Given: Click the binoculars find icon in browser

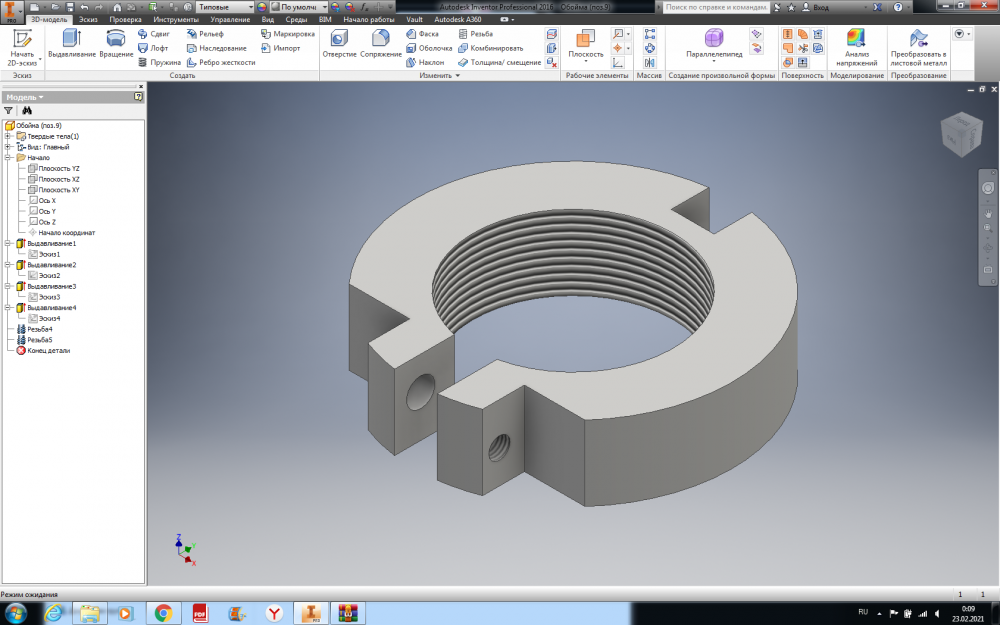Looking at the screenshot, I should coord(27,111).
